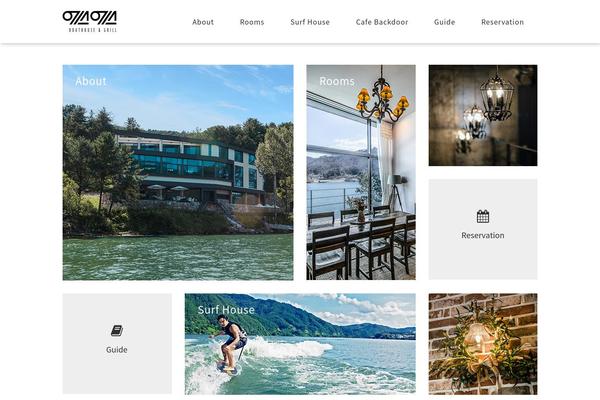Click the gray Guide tile label

pyautogui.click(x=117, y=349)
